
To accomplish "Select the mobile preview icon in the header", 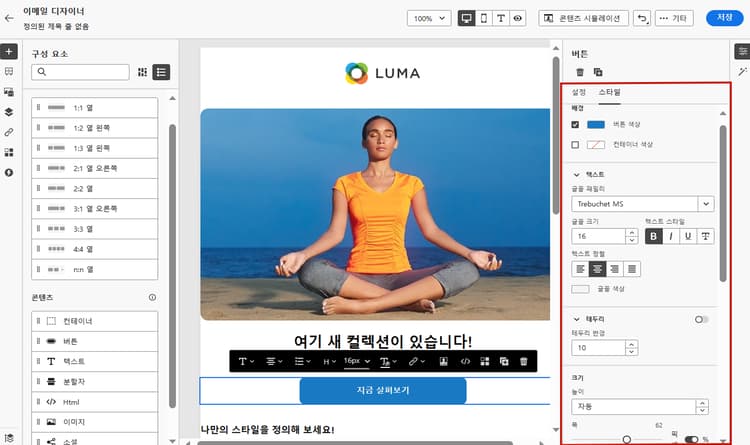I will pos(484,18).
